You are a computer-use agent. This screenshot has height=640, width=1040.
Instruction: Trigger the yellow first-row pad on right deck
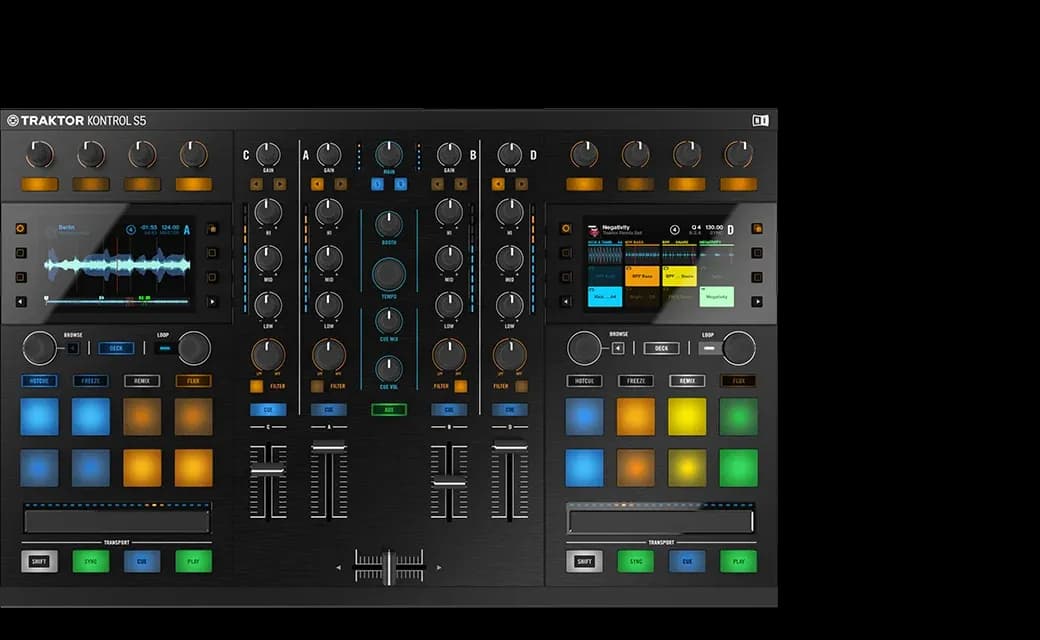point(687,416)
